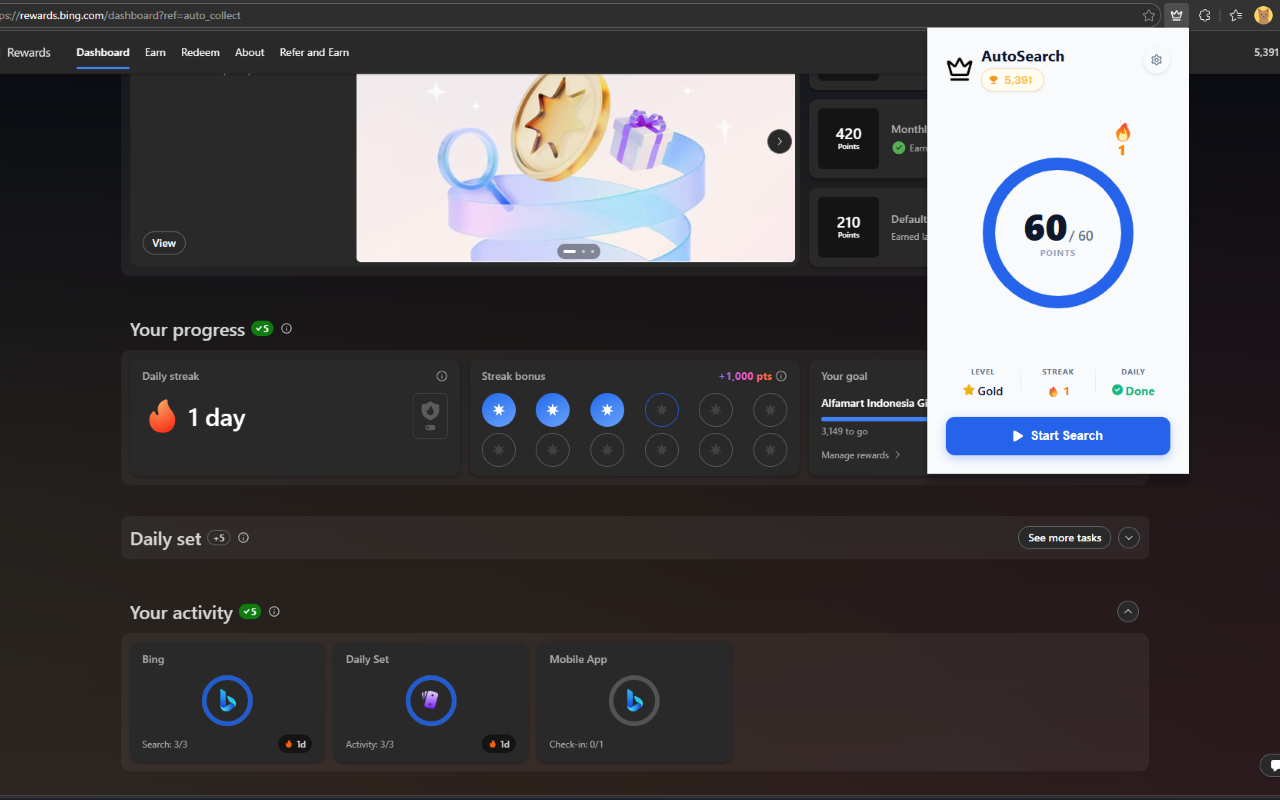This screenshot has width=1280, height=800.
Task: Click the info icon beside Your activity
Action: pyautogui.click(x=274, y=612)
